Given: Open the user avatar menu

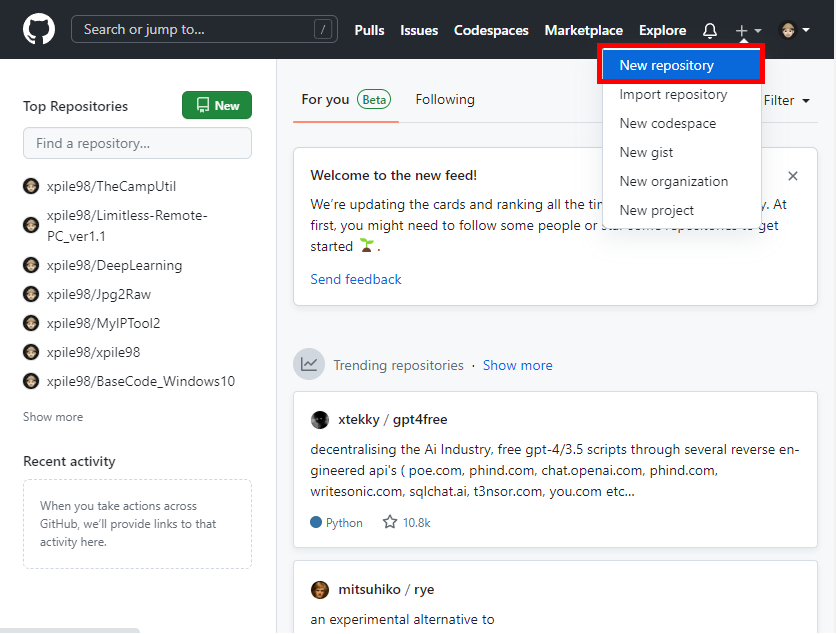Looking at the screenshot, I should (794, 30).
